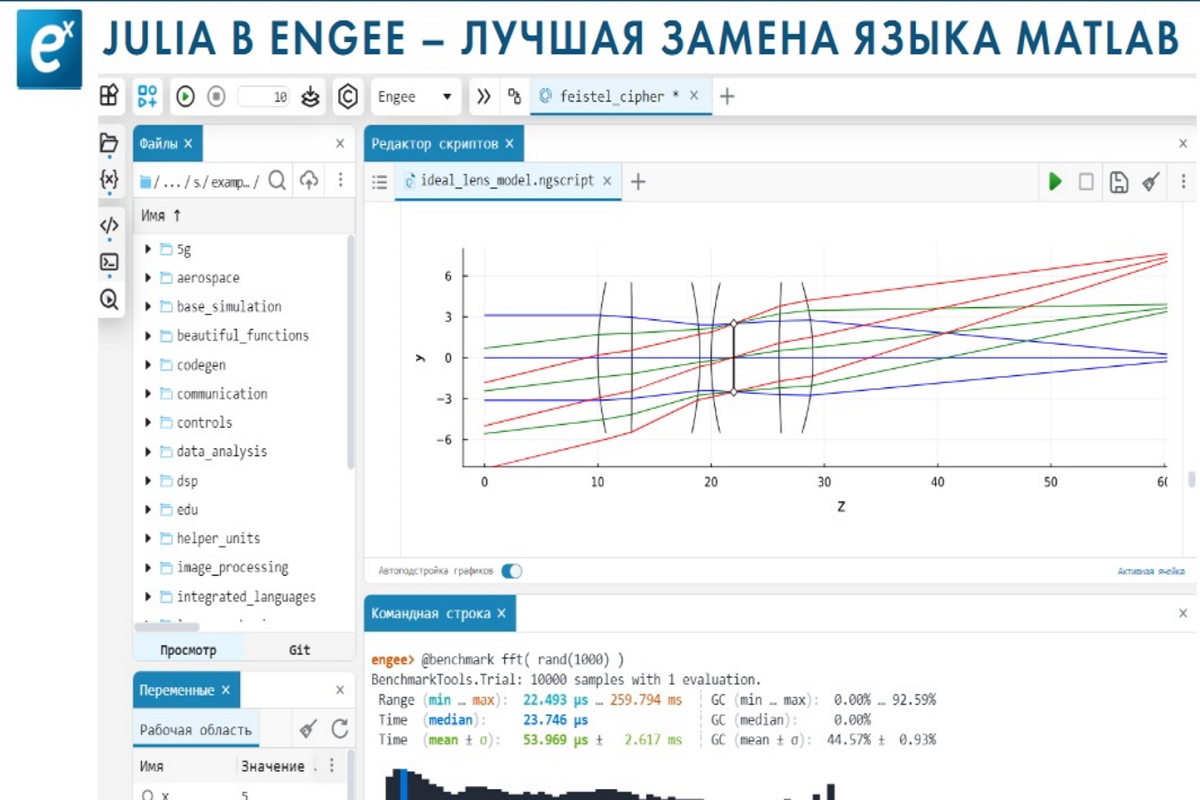Select the Командная строка tab
The height and width of the screenshot is (800, 1200).
click(440, 613)
